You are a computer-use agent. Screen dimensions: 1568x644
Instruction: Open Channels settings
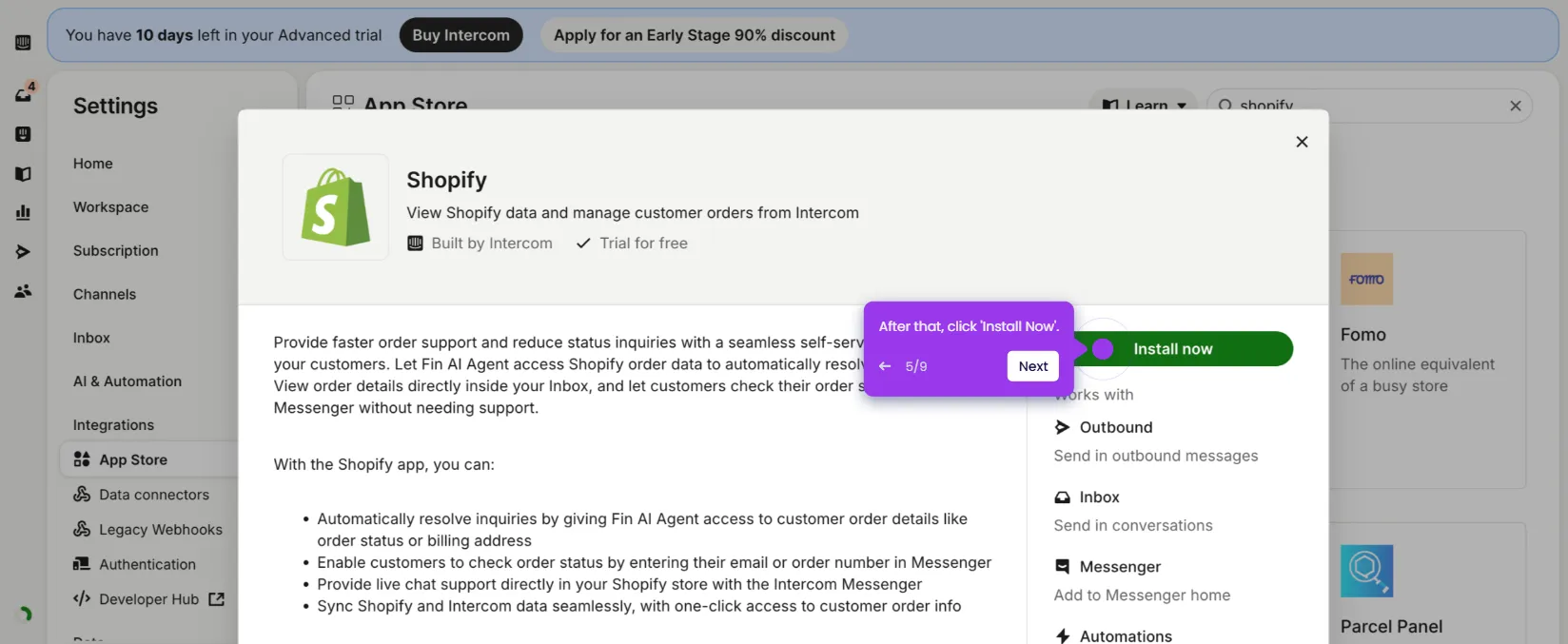[x=105, y=295]
